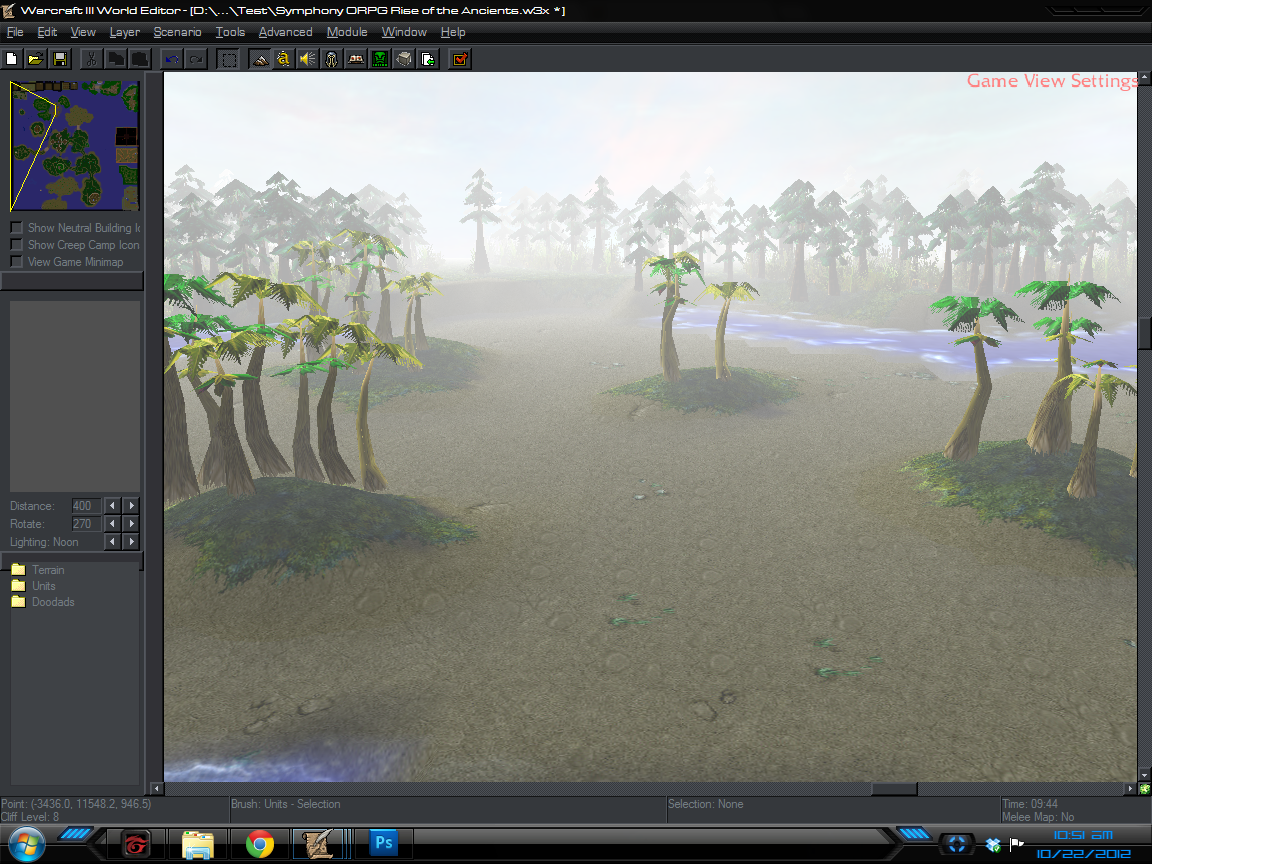Open the Module menu
Viewport: 1276px width, 864px height.
point(347,32)
